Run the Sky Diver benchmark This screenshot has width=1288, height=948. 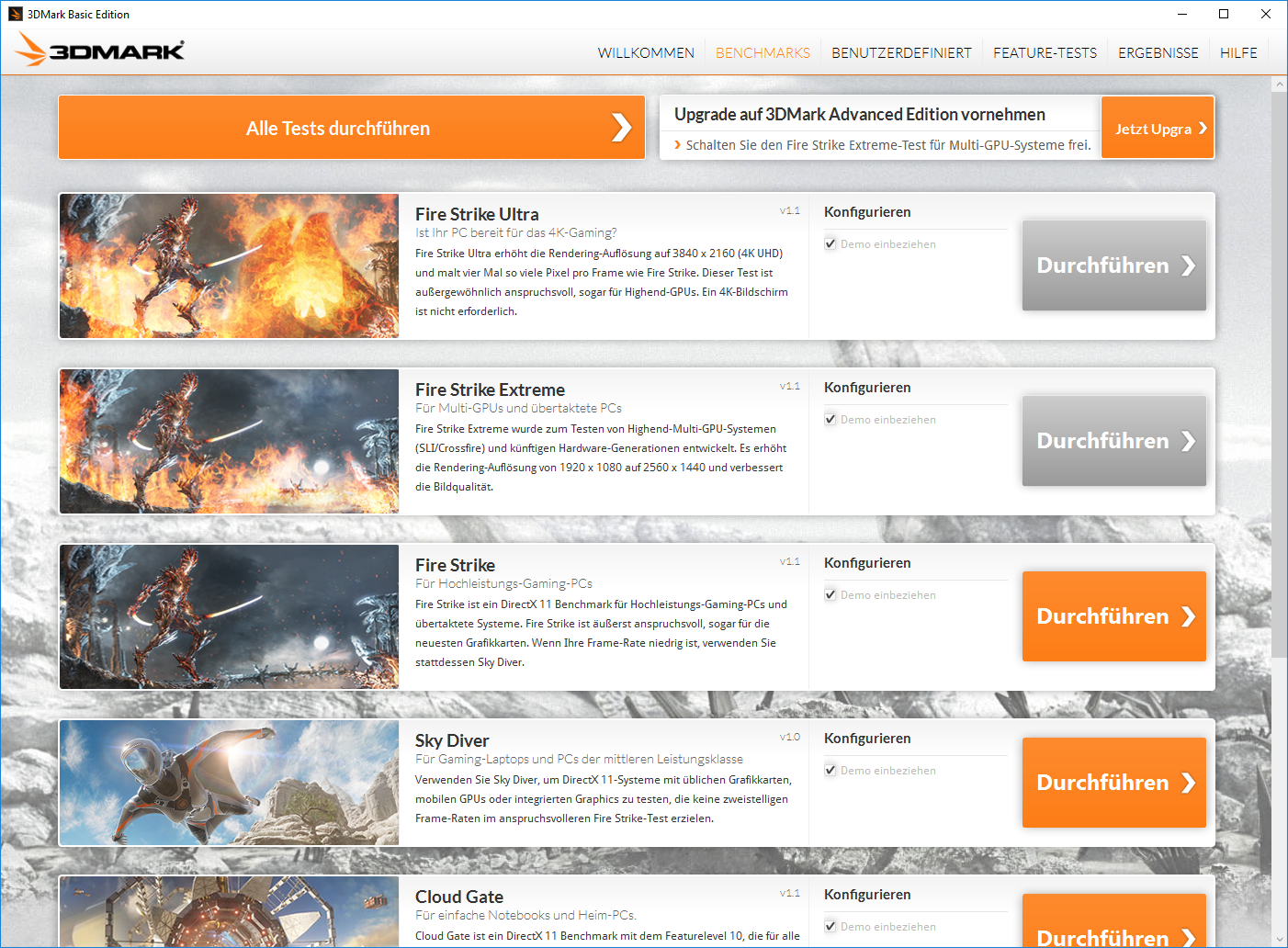1114,783
